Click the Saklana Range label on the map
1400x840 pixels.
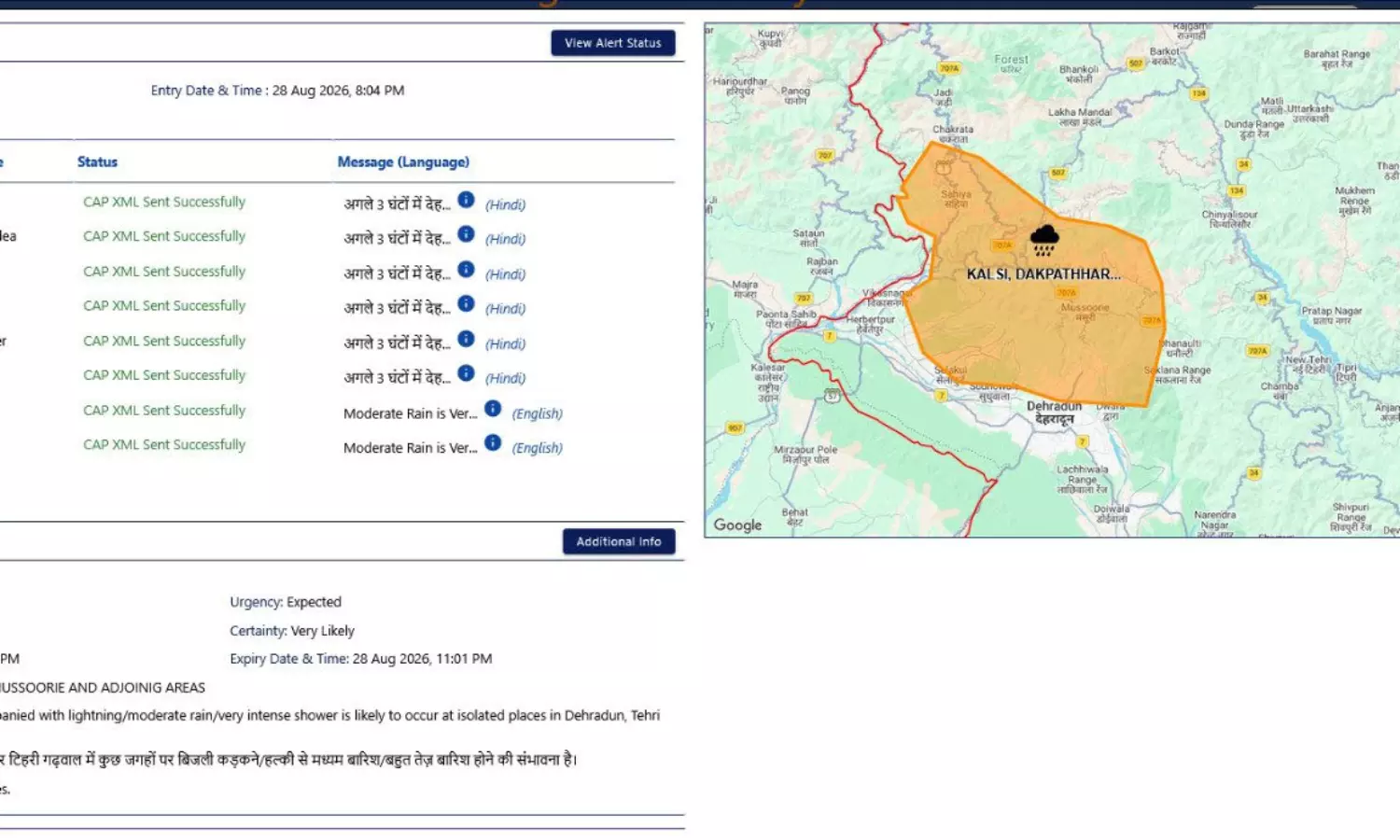click(x=1178, y=374)
